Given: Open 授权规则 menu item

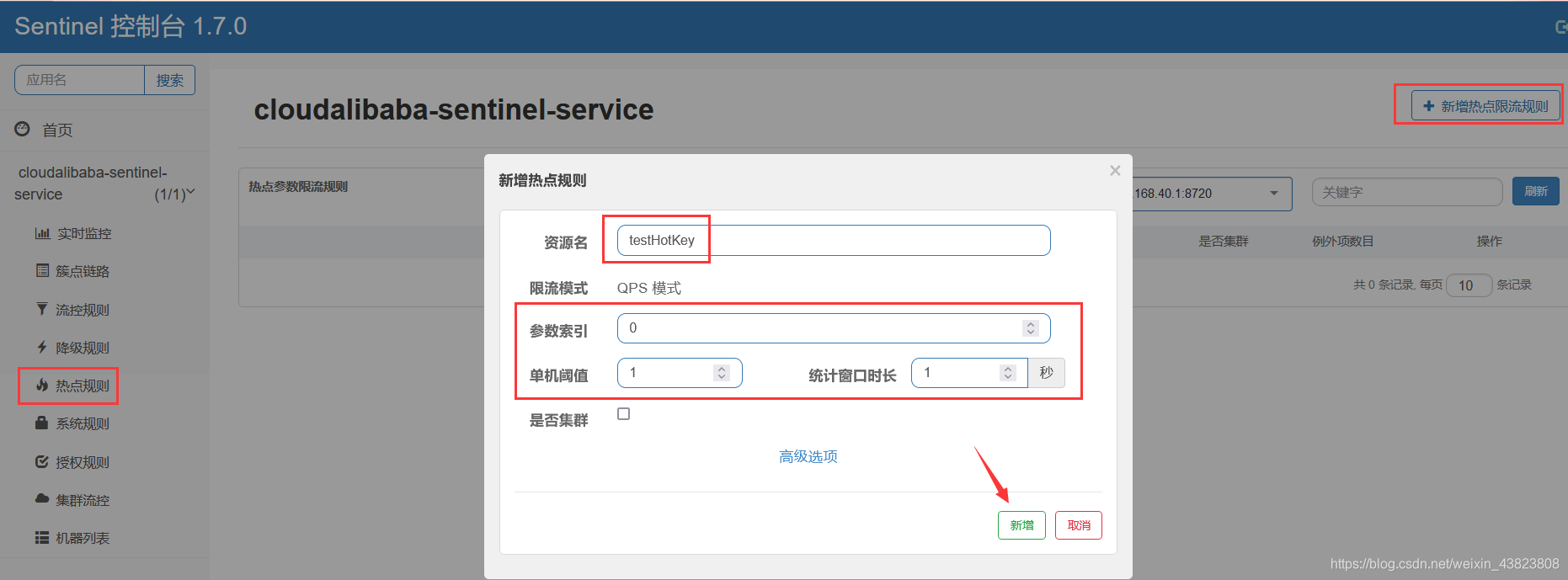Looking at the screenshot, I should coord(83,462).
